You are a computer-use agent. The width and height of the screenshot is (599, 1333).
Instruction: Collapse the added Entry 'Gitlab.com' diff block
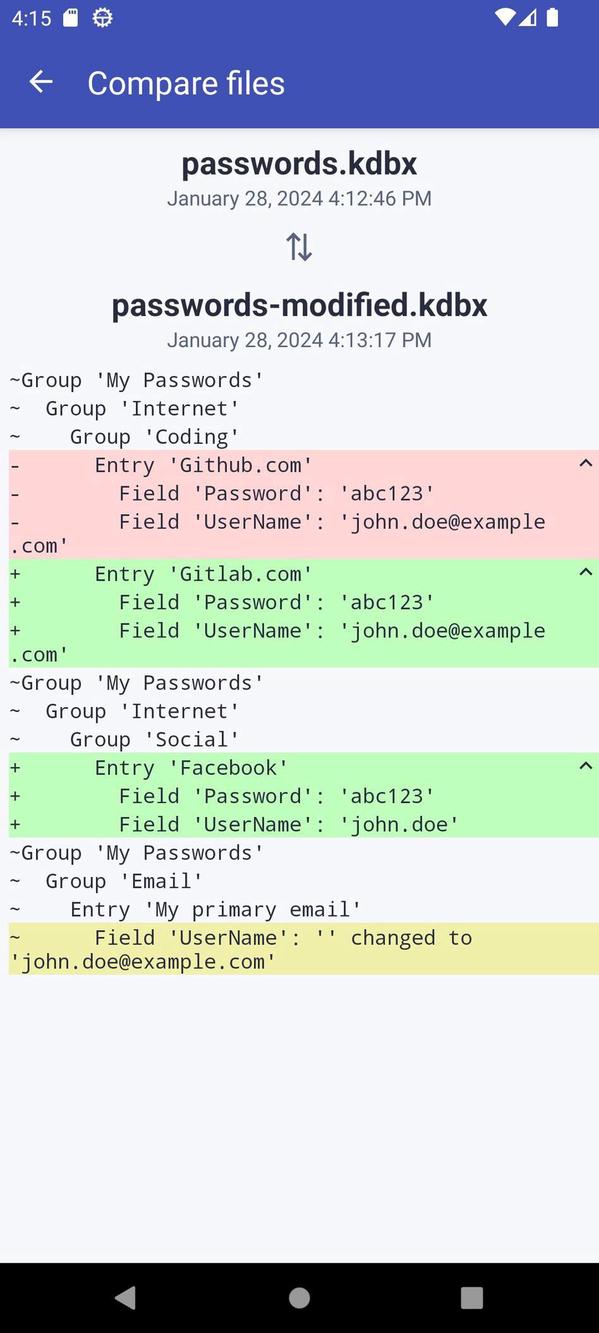[x=585, y=571]
